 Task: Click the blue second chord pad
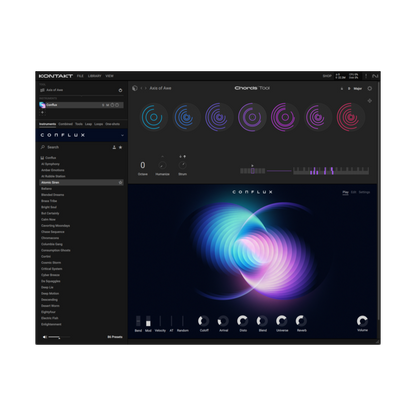point(186,117)
